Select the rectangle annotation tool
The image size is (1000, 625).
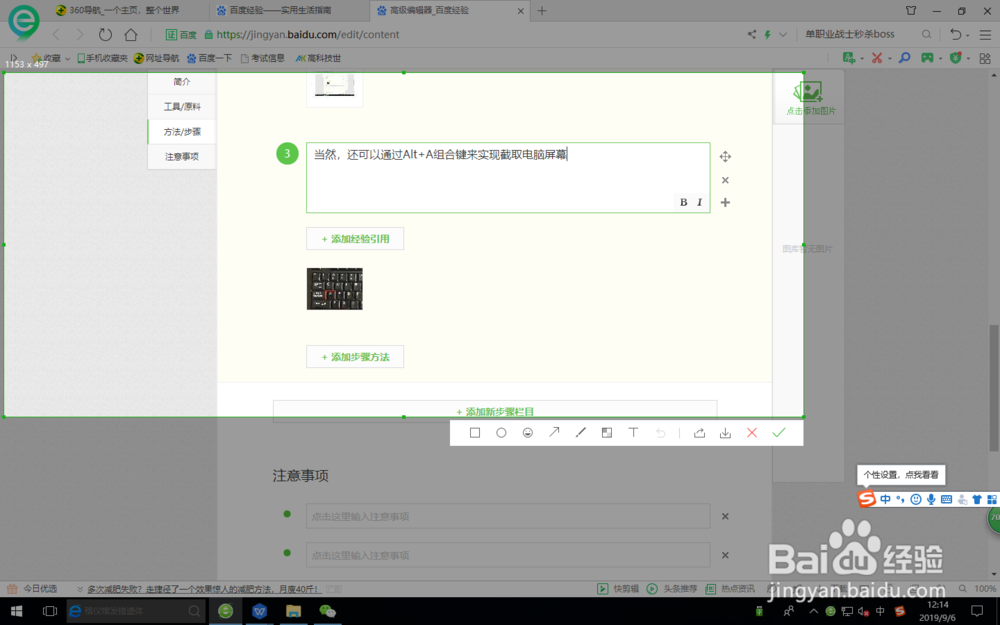click(474, 433)
